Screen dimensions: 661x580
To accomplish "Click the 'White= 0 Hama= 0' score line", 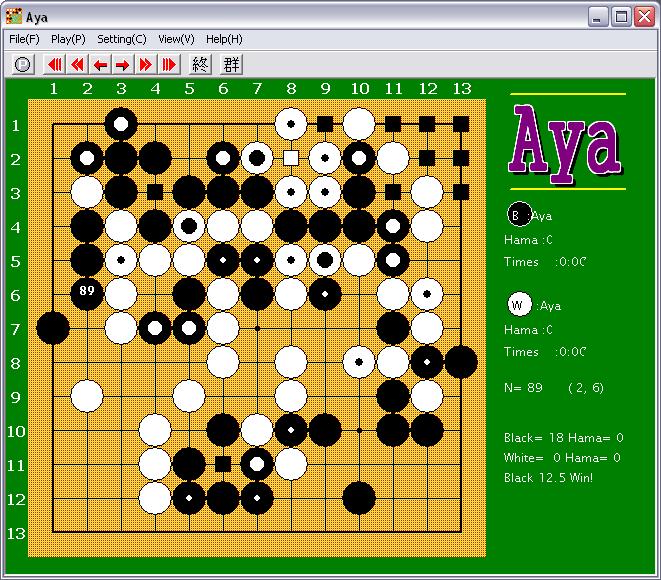I will click(562, 458).
